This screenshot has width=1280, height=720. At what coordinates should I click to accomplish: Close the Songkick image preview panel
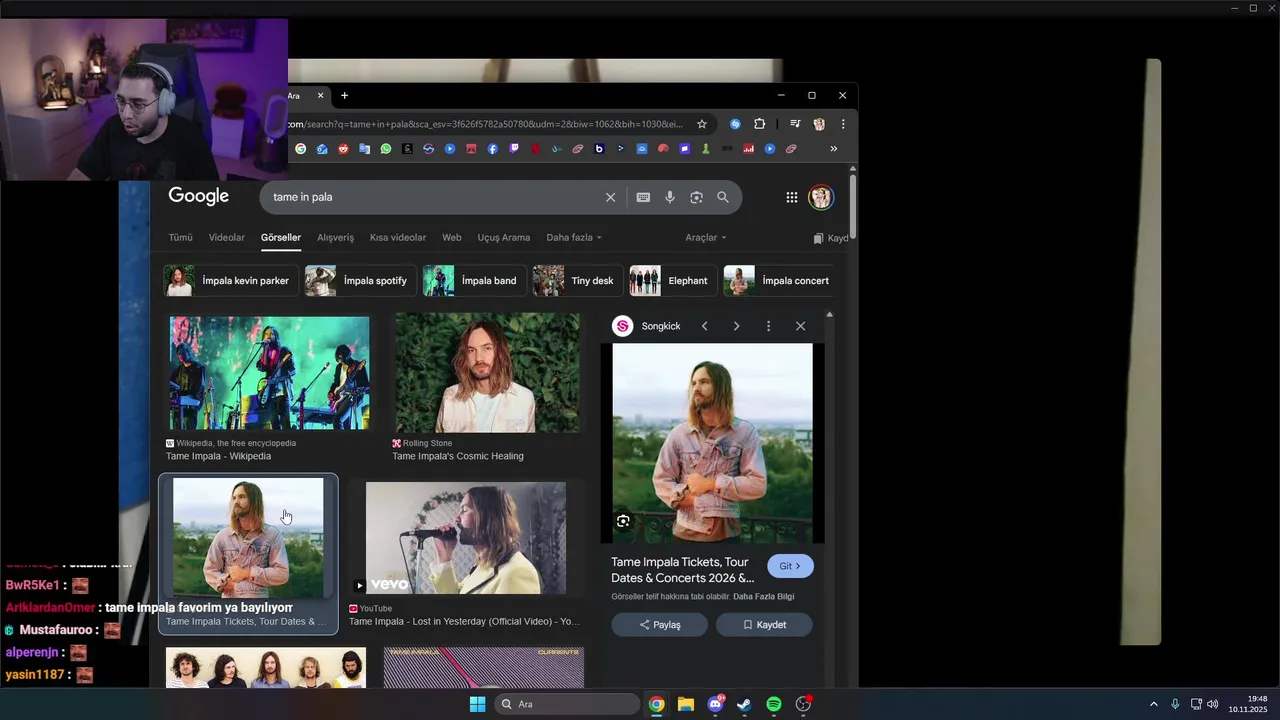pos(800,326)
